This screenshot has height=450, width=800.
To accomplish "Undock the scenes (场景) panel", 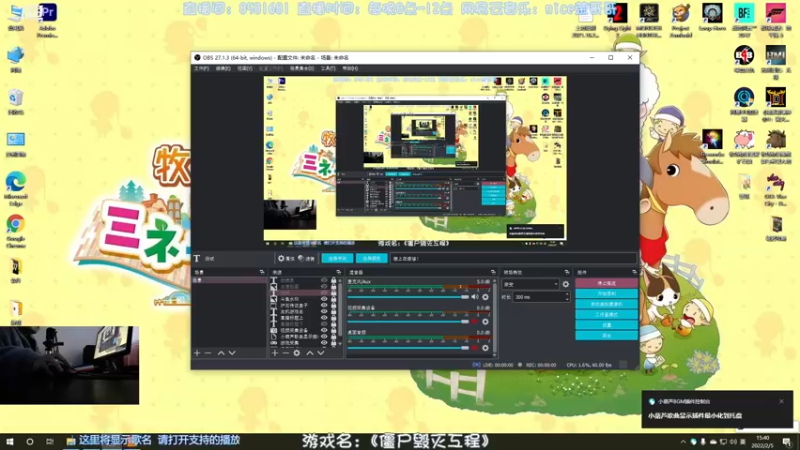I will 262,272.
